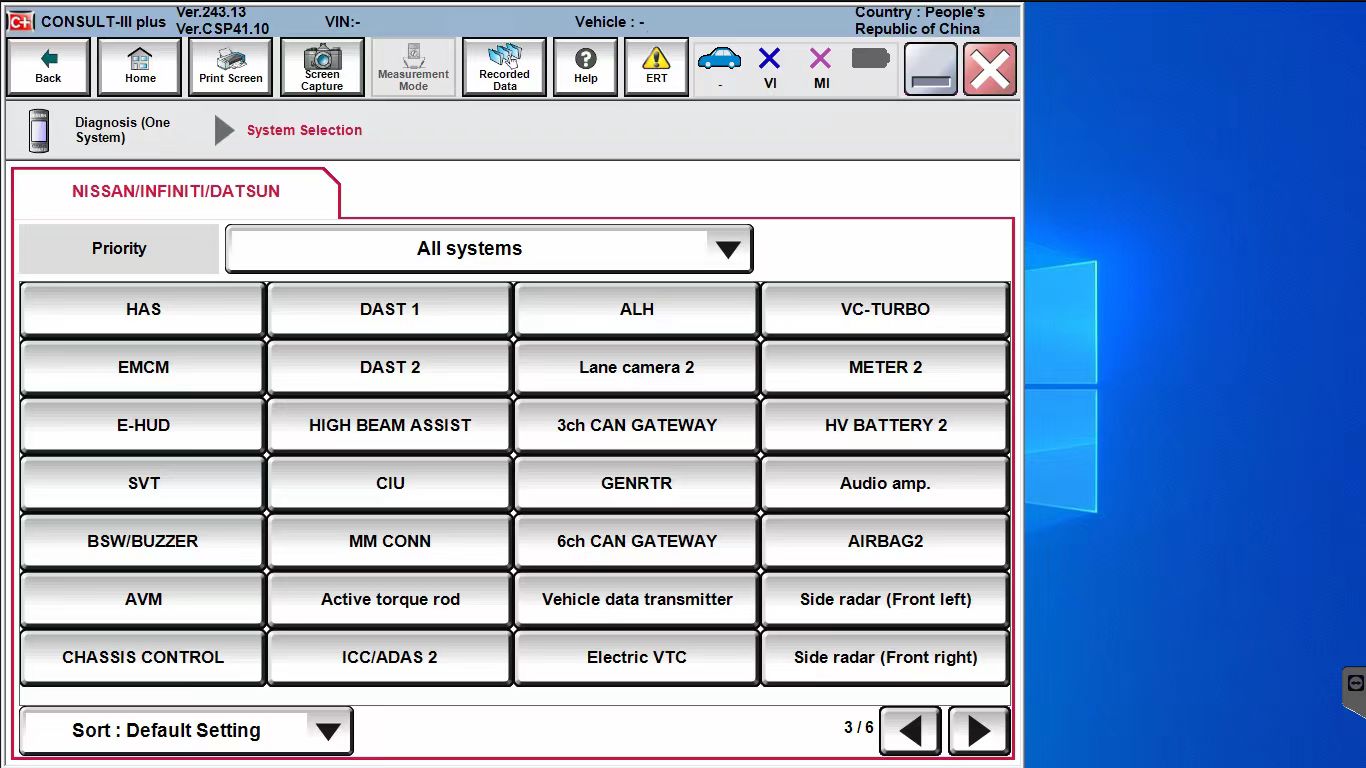Click the System Selection breadcrumb

pyautogui.click(x=304, y=130)
